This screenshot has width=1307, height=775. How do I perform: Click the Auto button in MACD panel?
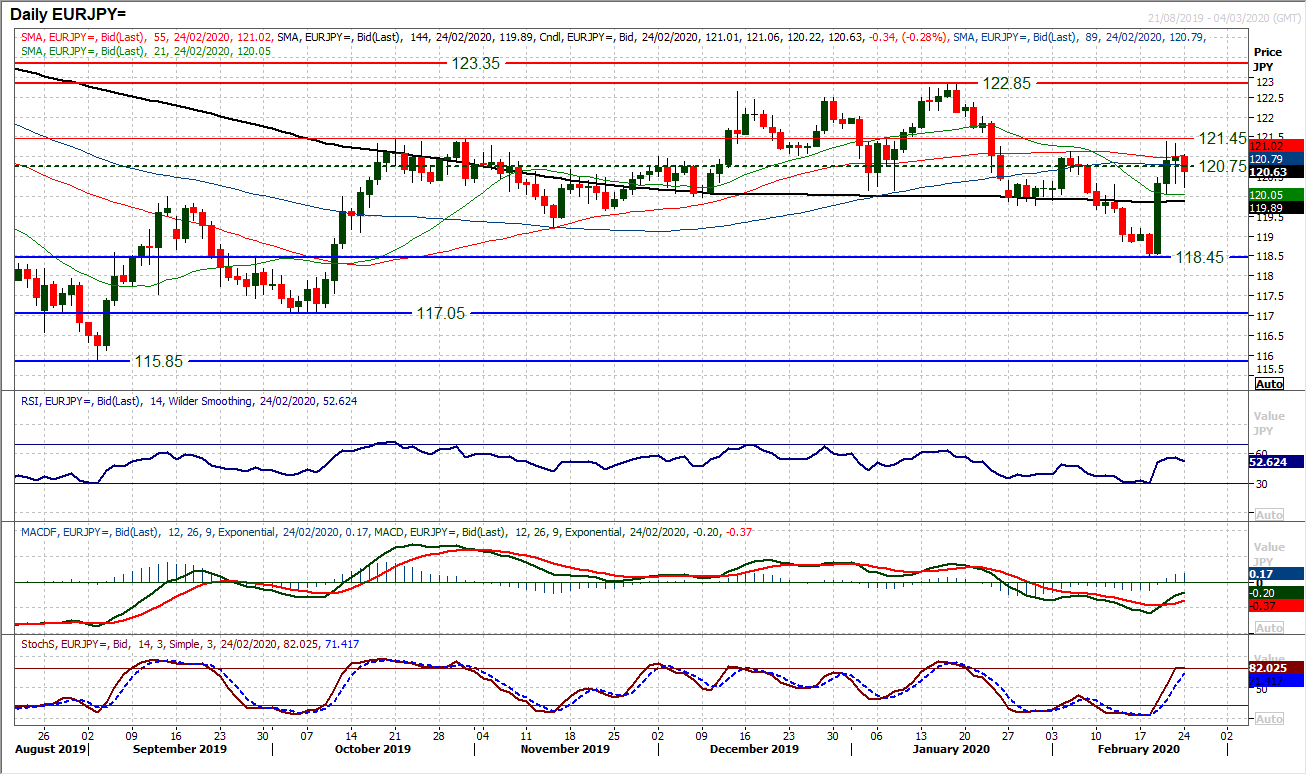pyautogui.click(x=1268, y=628)
